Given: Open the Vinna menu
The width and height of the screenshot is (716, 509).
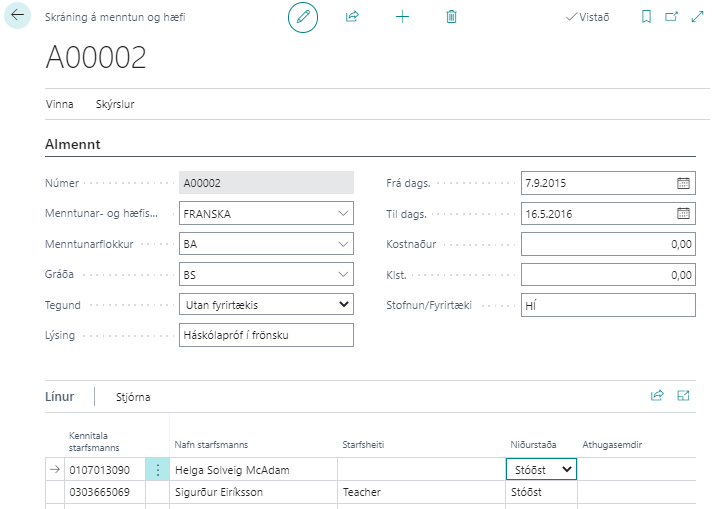Looking at the screenshot, I should tap(59, 104).
